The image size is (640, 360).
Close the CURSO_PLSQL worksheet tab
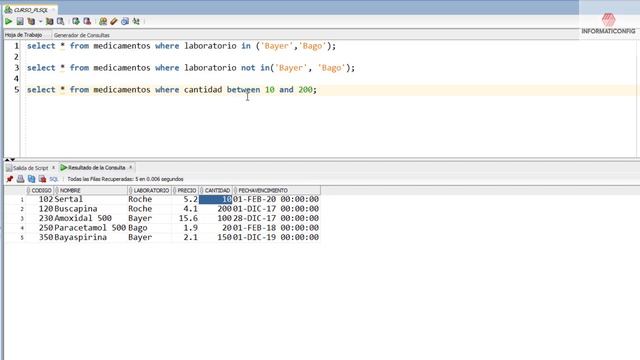pyautogui.click(x=53, y=9)
